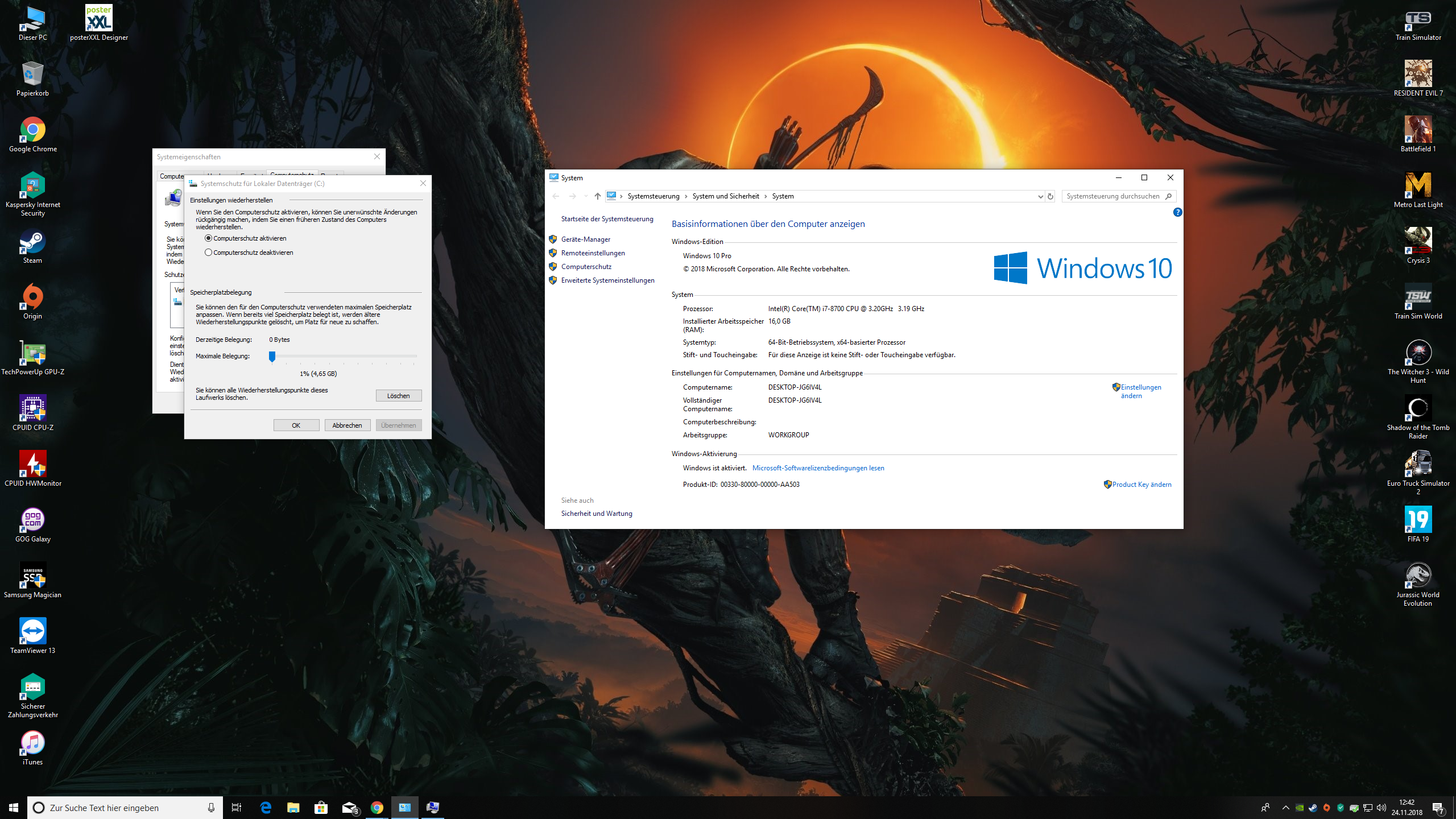Open Kaspersky Internet Security desktop icon

tap(32, 193)
